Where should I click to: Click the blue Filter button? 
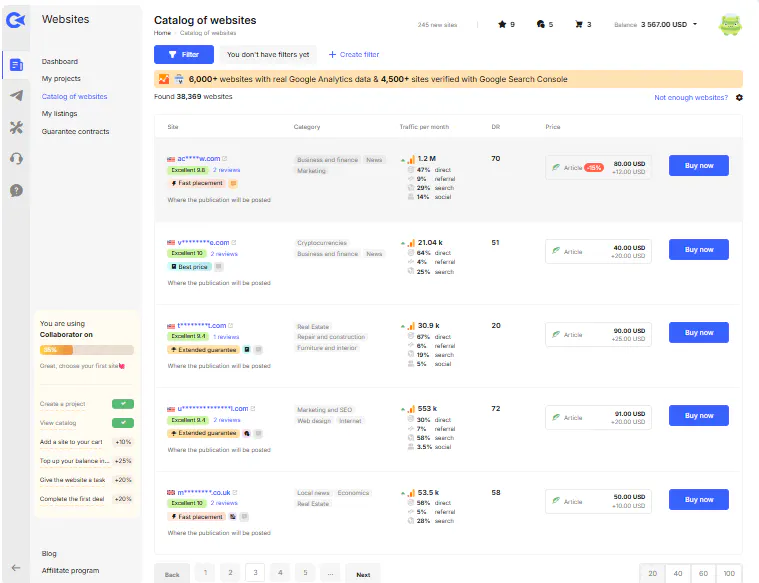(x=184, y=54)
